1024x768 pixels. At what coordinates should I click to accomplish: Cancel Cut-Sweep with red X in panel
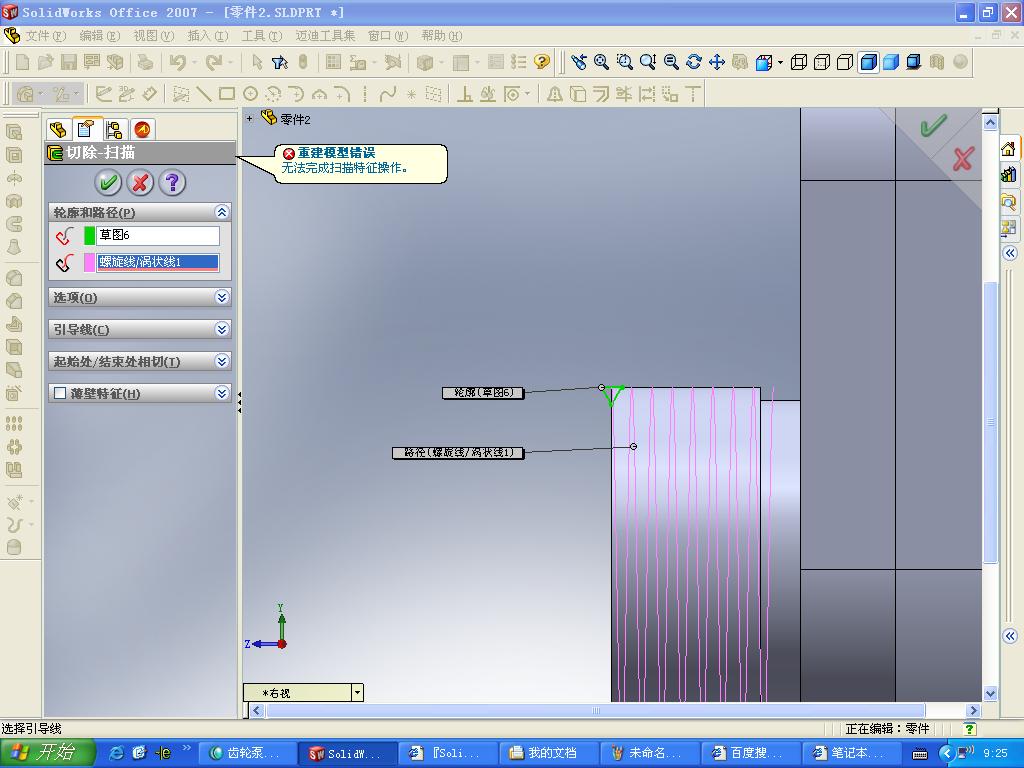(140, 182)
